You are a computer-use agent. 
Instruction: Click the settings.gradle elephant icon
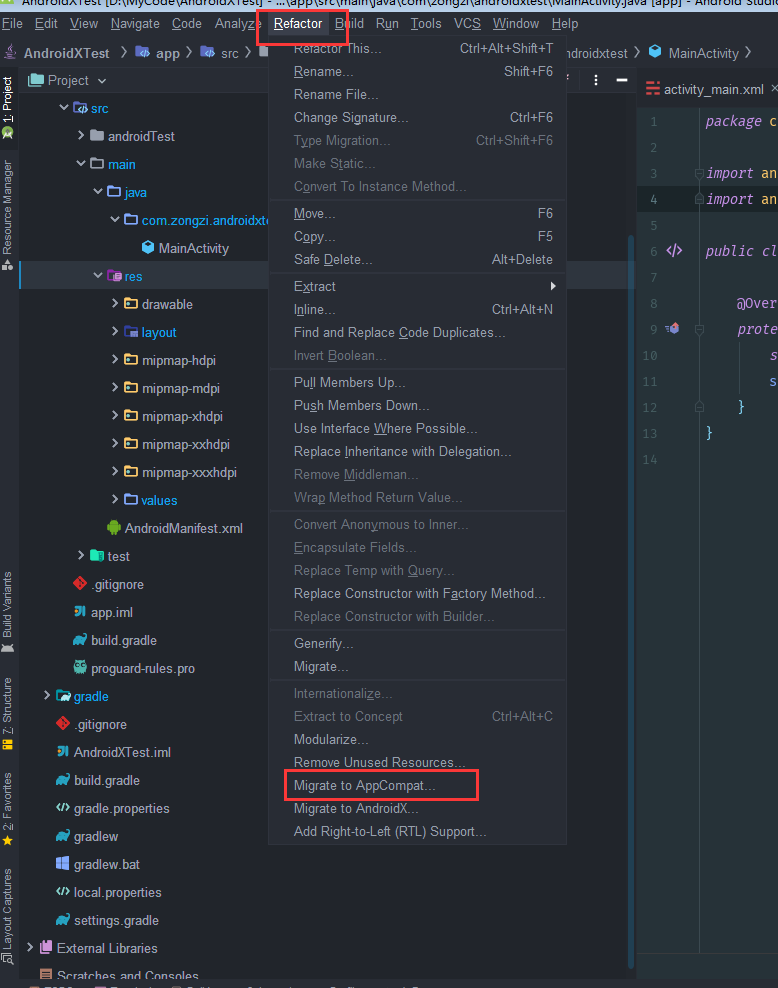coord(63,920)
